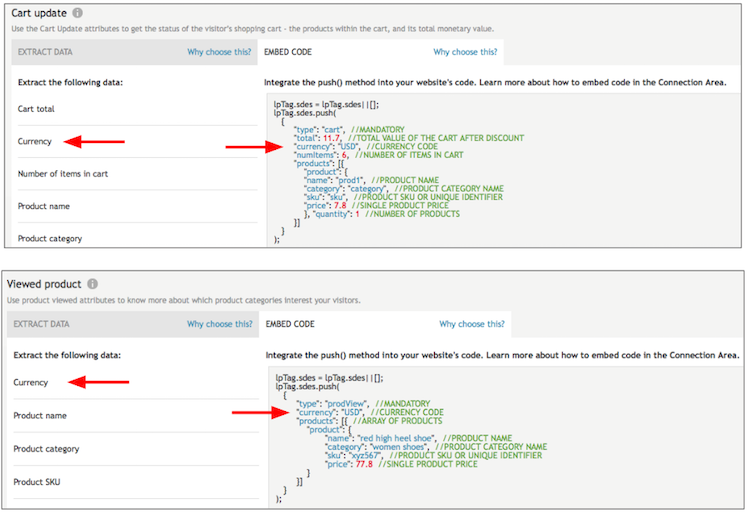Click the "quantity": 1 code line
The image size is (750, 512).
pyautogui.click(x=382, y=214)
